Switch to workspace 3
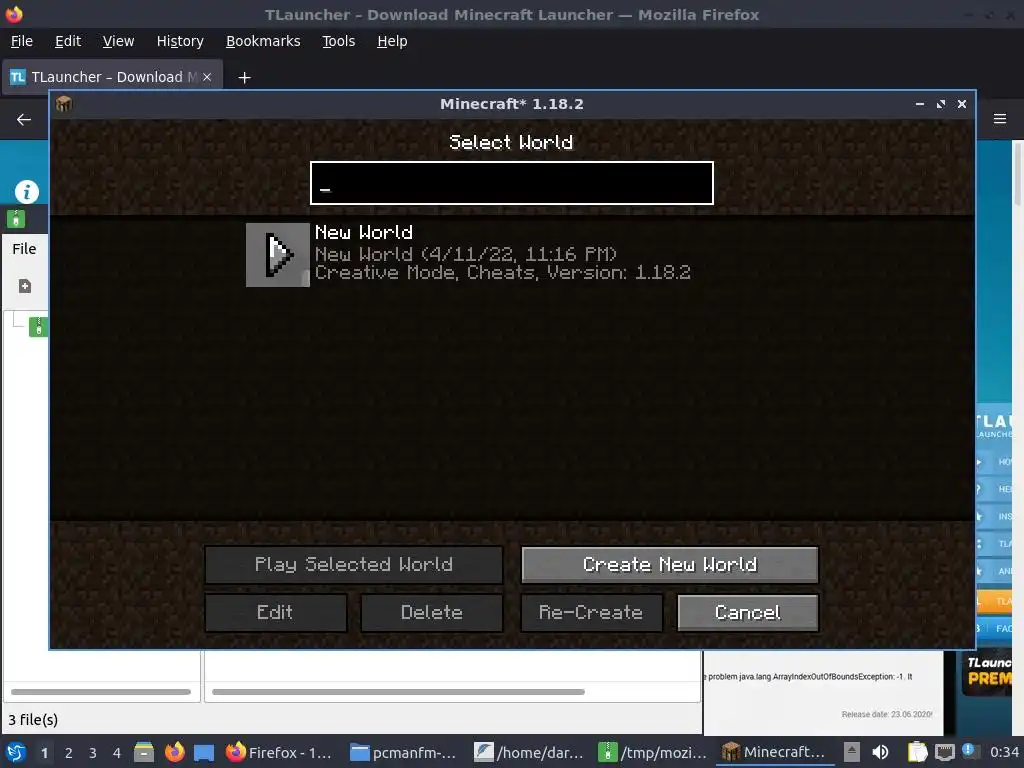1024x768 pixels. [x=93, y=753]
